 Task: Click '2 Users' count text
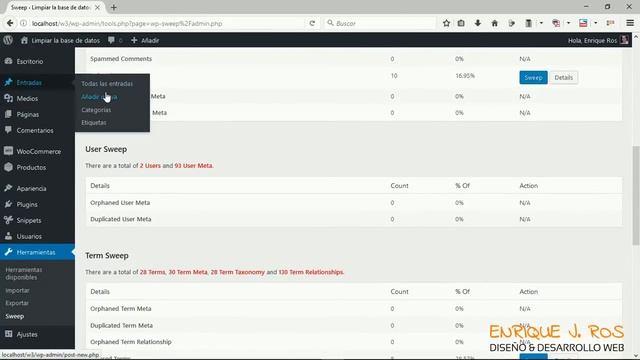pyautogui.click(x=150, y=166)
